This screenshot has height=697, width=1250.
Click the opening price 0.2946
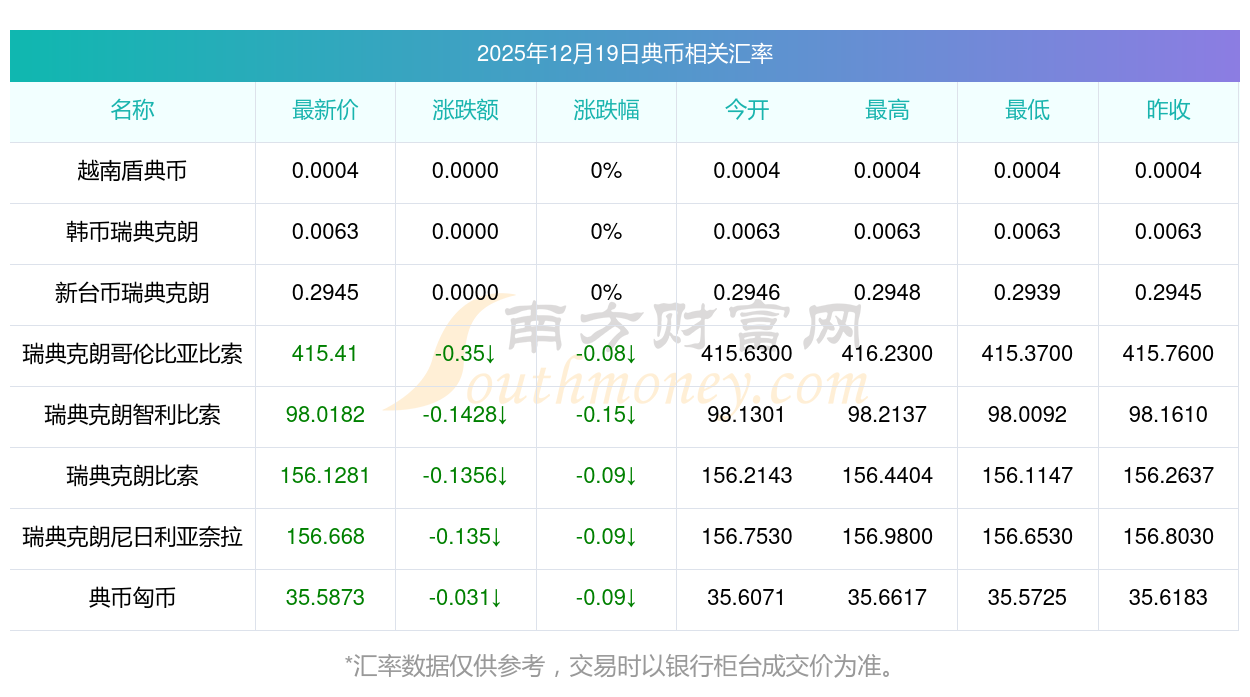pyautogui.click(x=747, y=293)
